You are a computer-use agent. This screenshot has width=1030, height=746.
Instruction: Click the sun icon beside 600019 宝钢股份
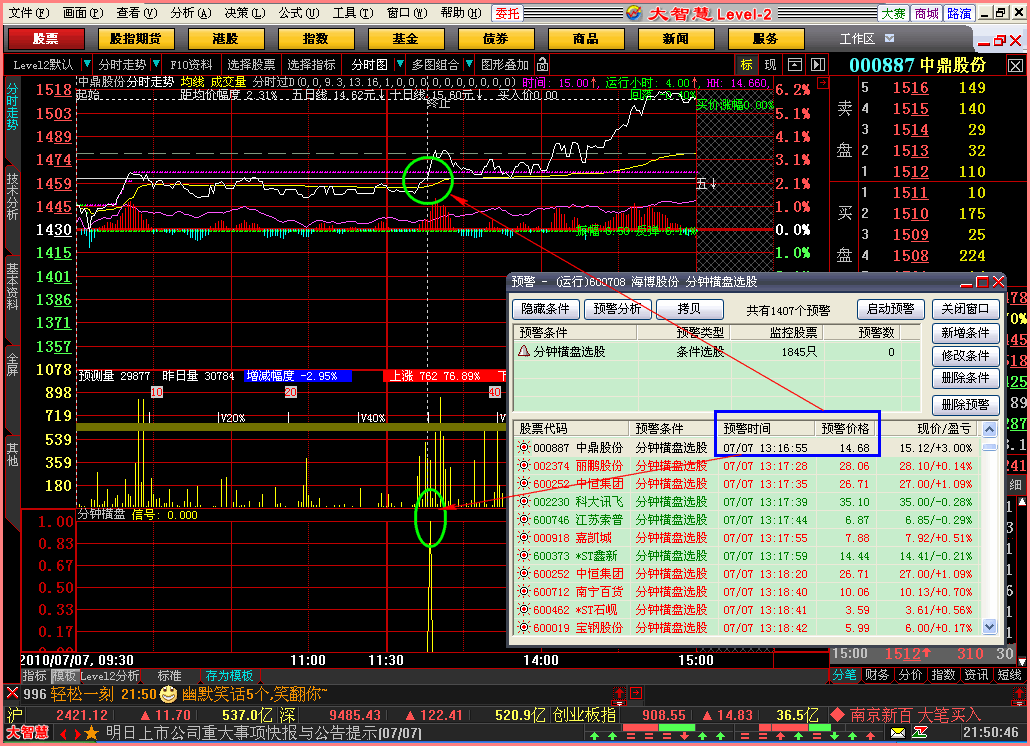click(524, 628)
